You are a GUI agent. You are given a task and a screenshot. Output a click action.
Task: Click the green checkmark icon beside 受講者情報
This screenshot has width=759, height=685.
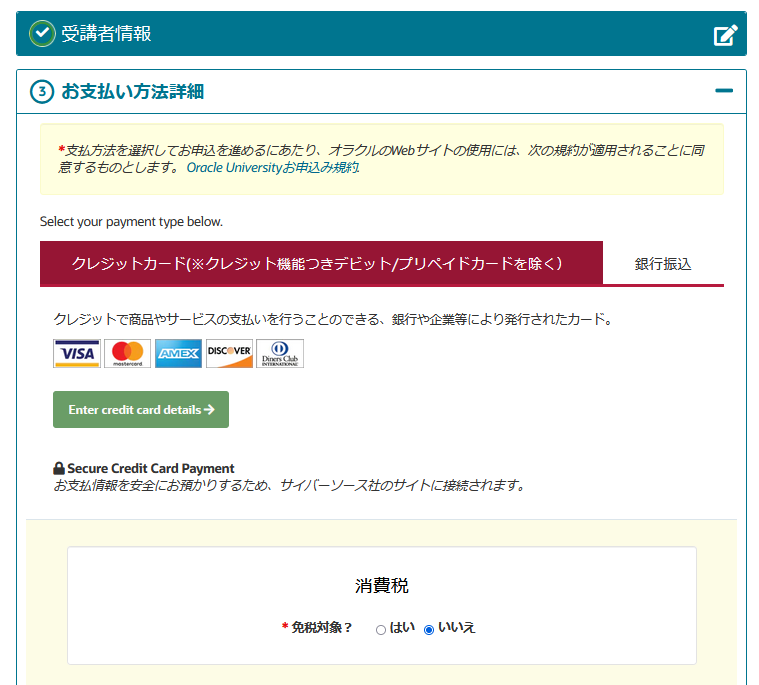pos(42,34)
